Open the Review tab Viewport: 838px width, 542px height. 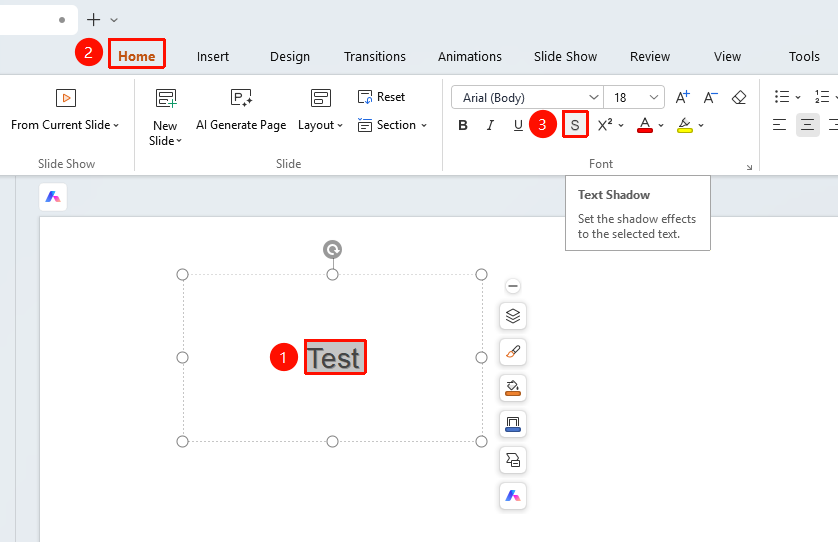[x=649, y=56]
